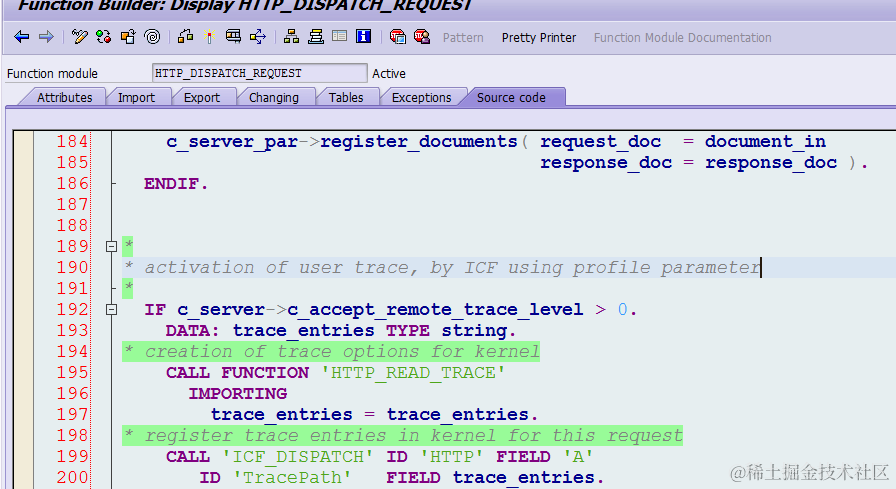The image size is (896, 489).
Task: Click 'creation of trace options for kernel' comment
Action: pos(331,351)
